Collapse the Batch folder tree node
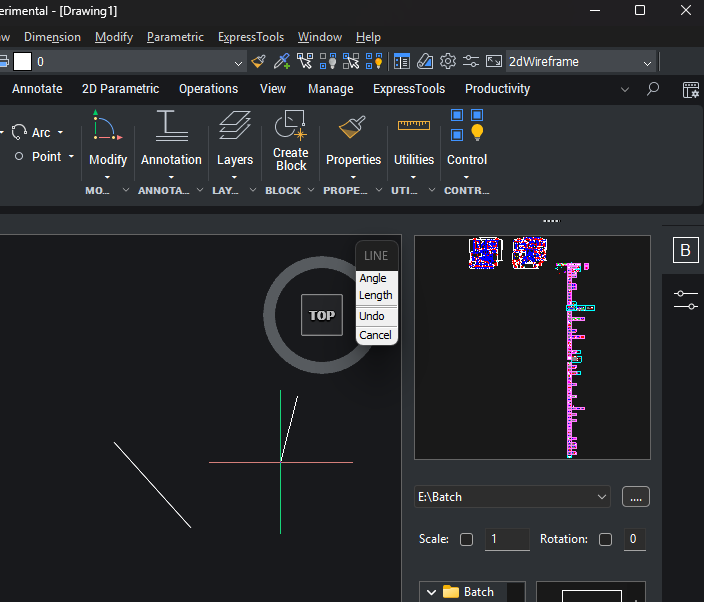 coord(431,592)
